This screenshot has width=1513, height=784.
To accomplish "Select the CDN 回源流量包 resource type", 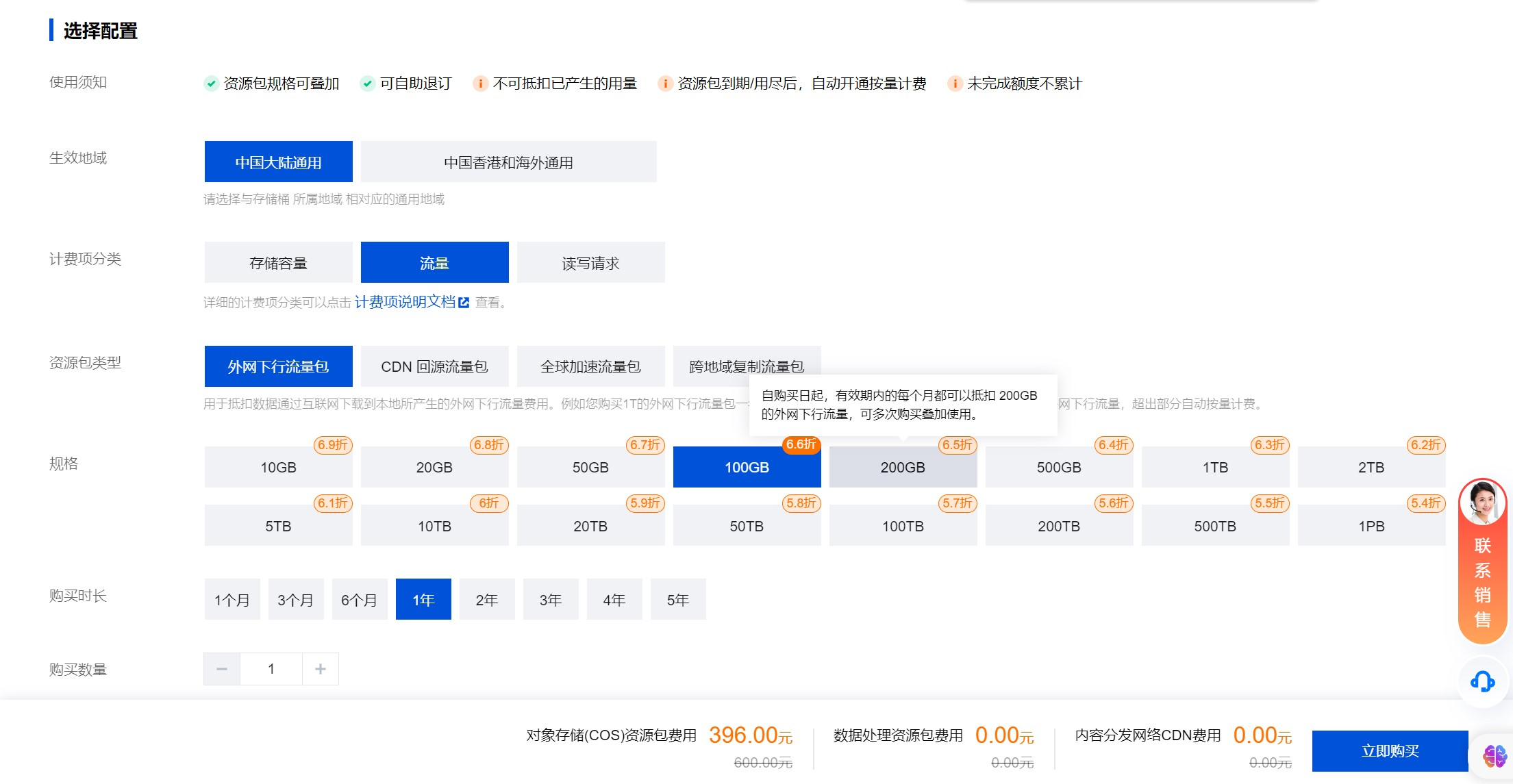I will point(434,367).
